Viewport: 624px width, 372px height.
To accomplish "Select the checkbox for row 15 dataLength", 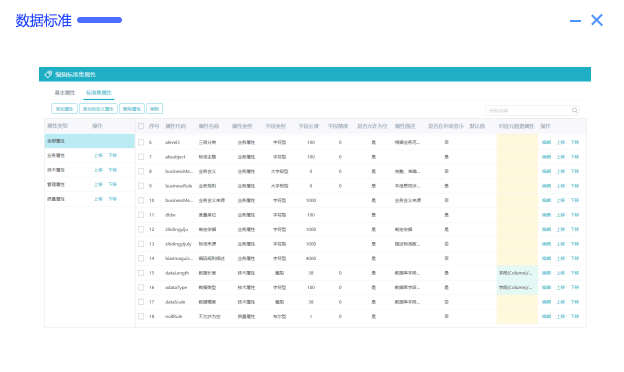I will tap(141, 273).
